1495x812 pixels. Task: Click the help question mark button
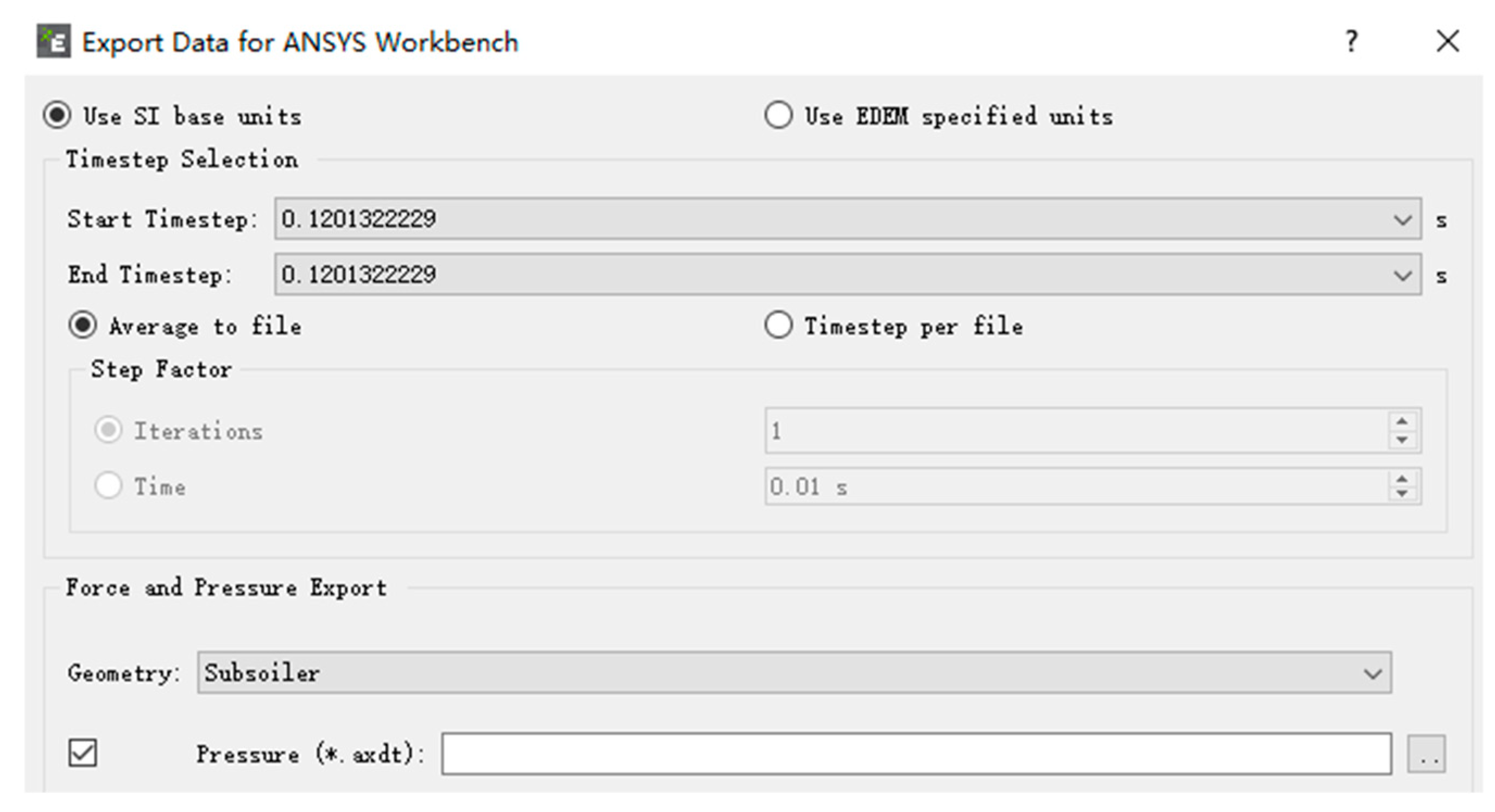tap(1351, 42)
